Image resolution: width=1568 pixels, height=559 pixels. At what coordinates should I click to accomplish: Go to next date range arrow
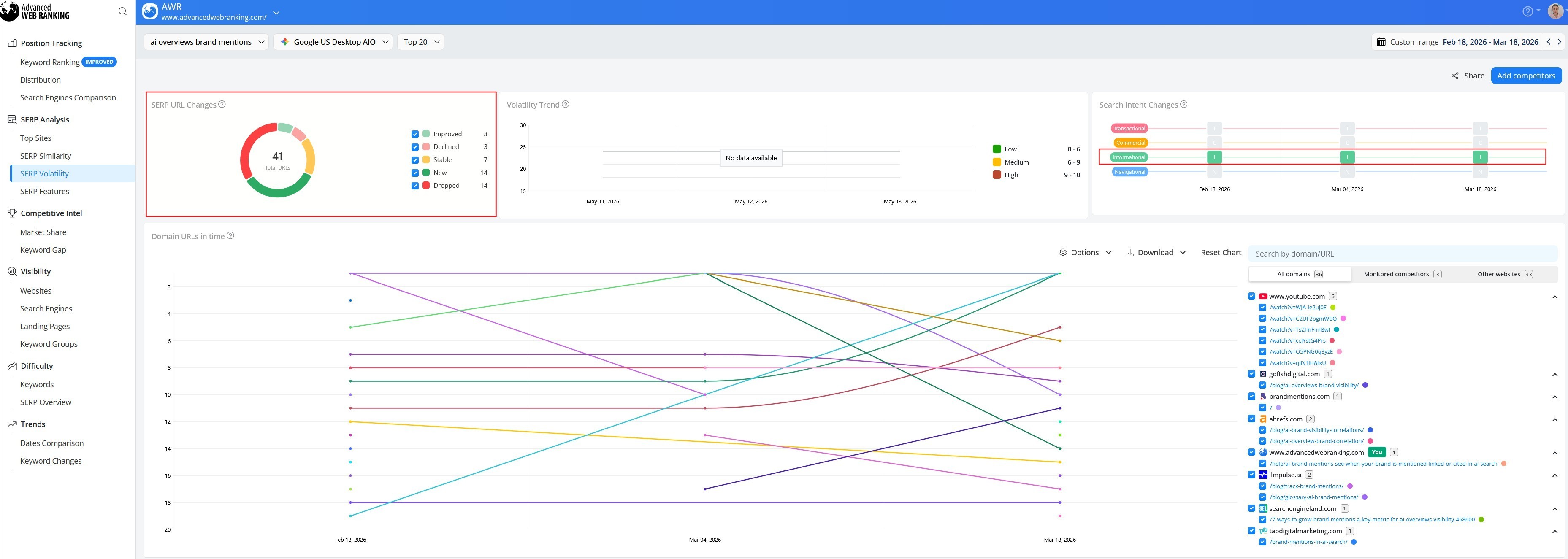click(1559, 42)
